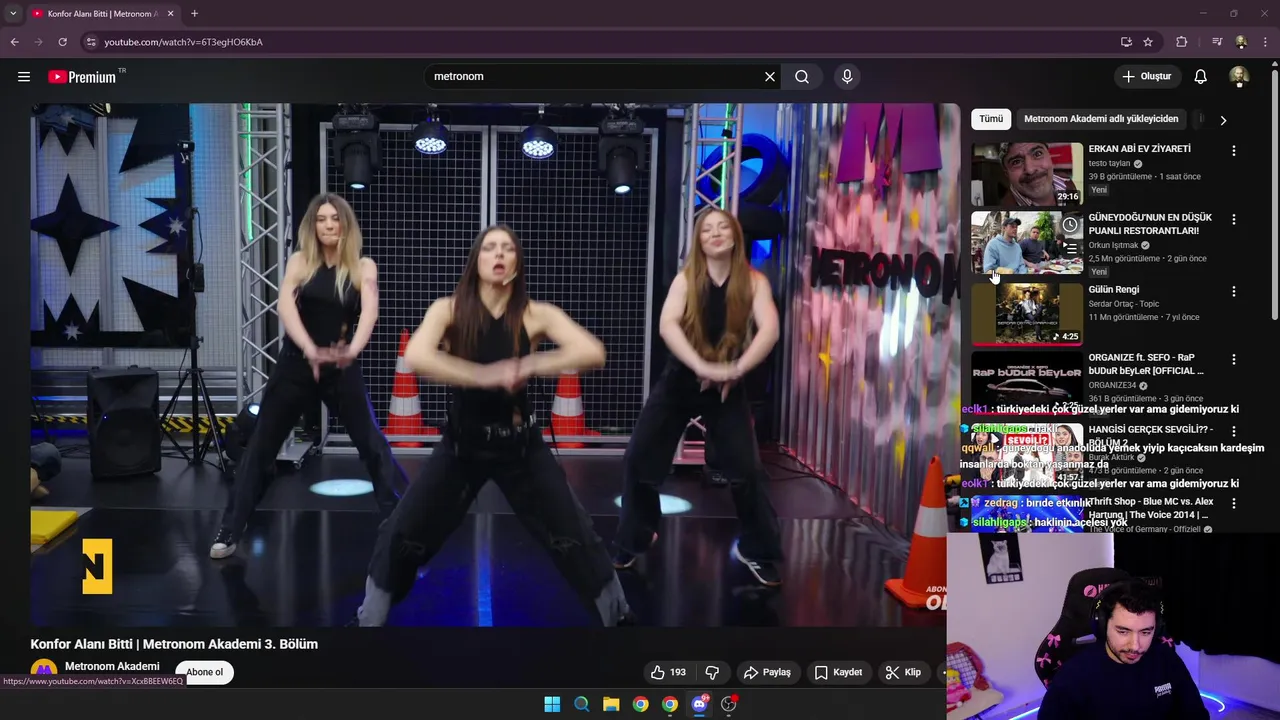Image resolution: width=1280 pixels, height=720 pixels.
Task: Select the Konfor Alanı Bitti browser tab
Action: pos(102,14)
